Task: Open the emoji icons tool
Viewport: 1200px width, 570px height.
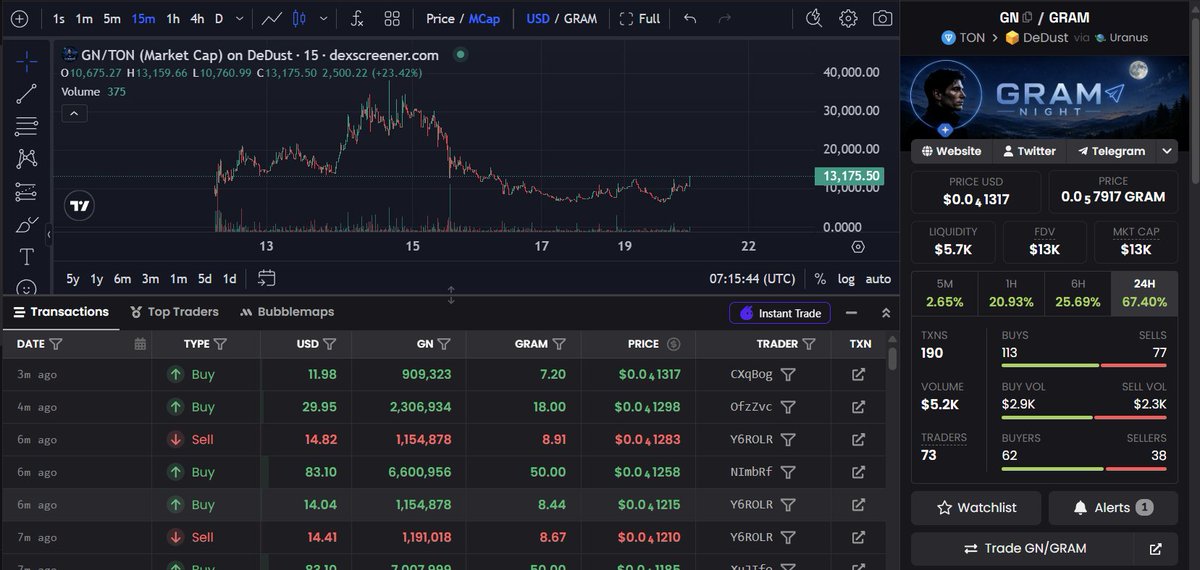Action: click(27, 288)
